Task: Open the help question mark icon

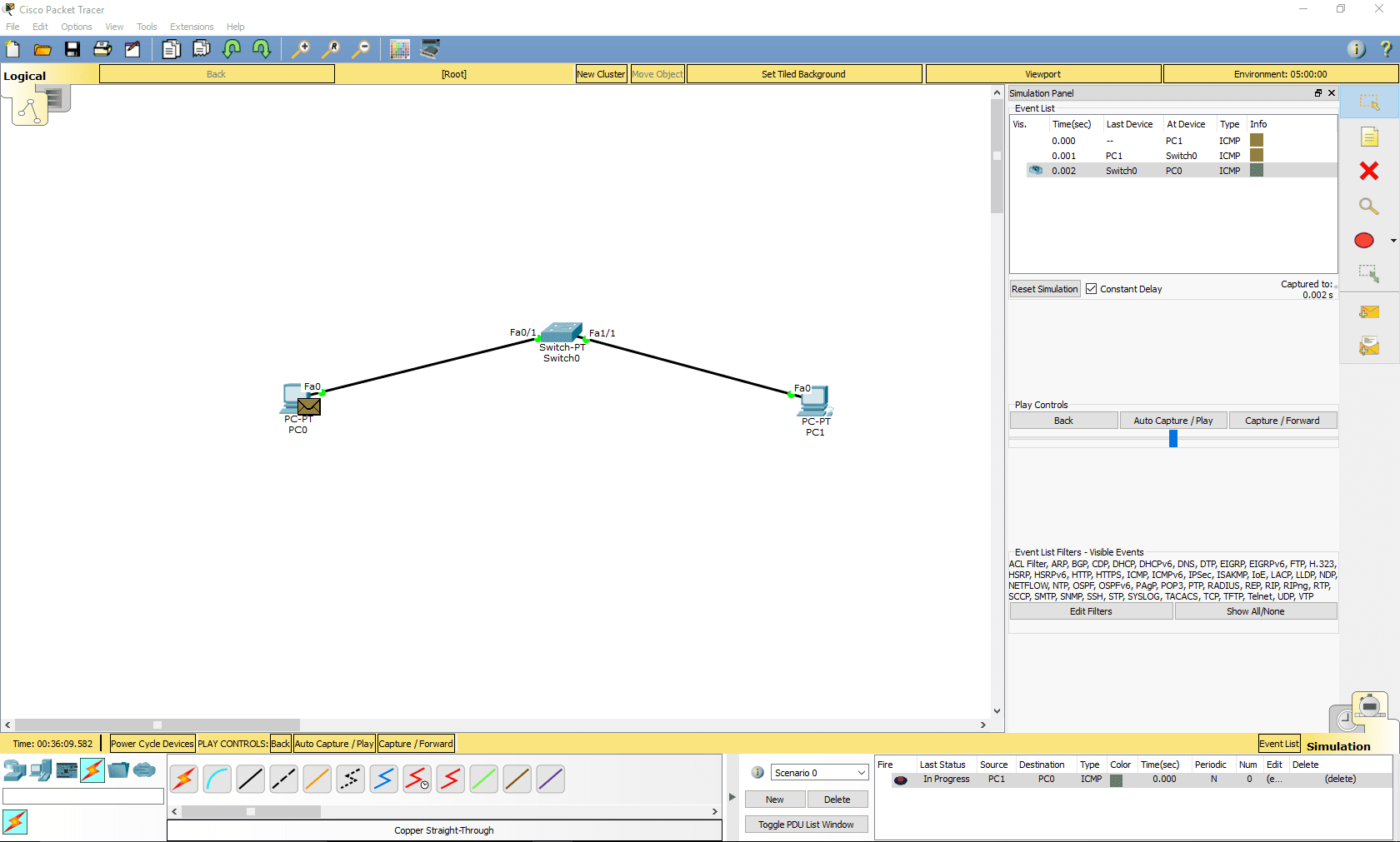Action: tap(1387, 49)
